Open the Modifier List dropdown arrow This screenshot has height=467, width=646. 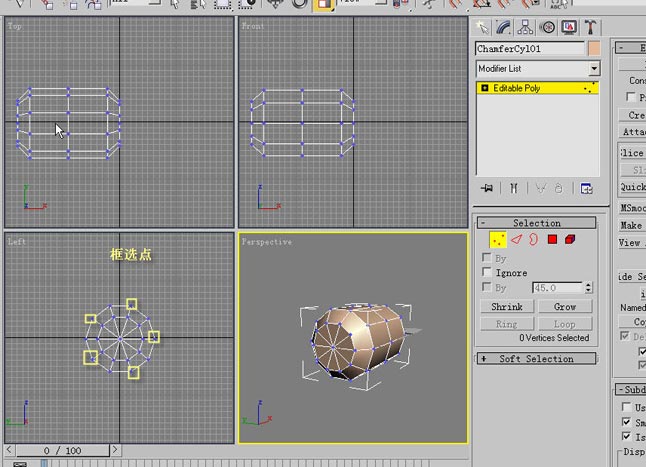(x=594, y=68)
